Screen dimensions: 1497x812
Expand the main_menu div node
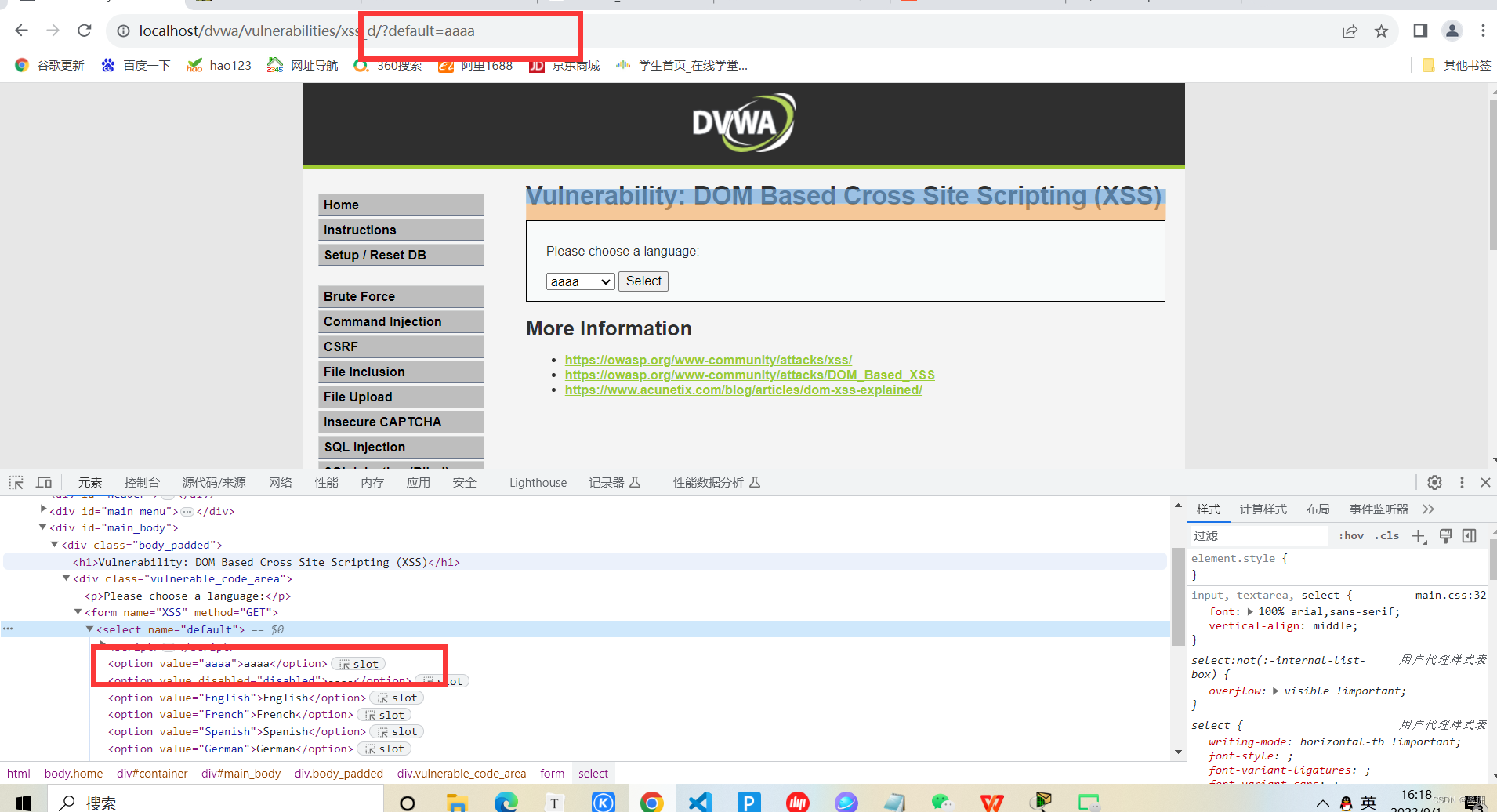[44, 509]
